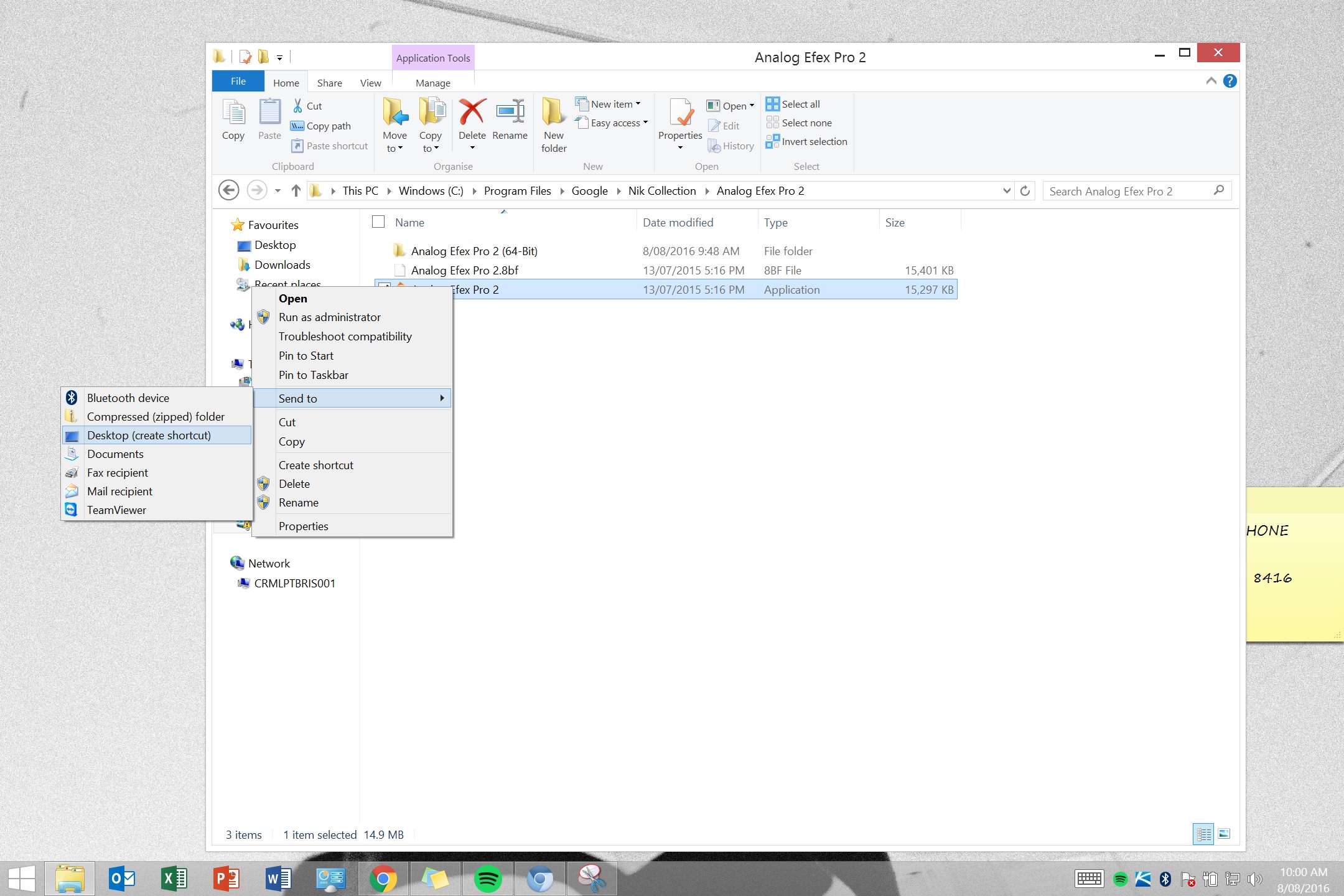The width and height of the screenshot is (1344, 896).
Task: Select Run as administrator in context menu
Action: 352,317
